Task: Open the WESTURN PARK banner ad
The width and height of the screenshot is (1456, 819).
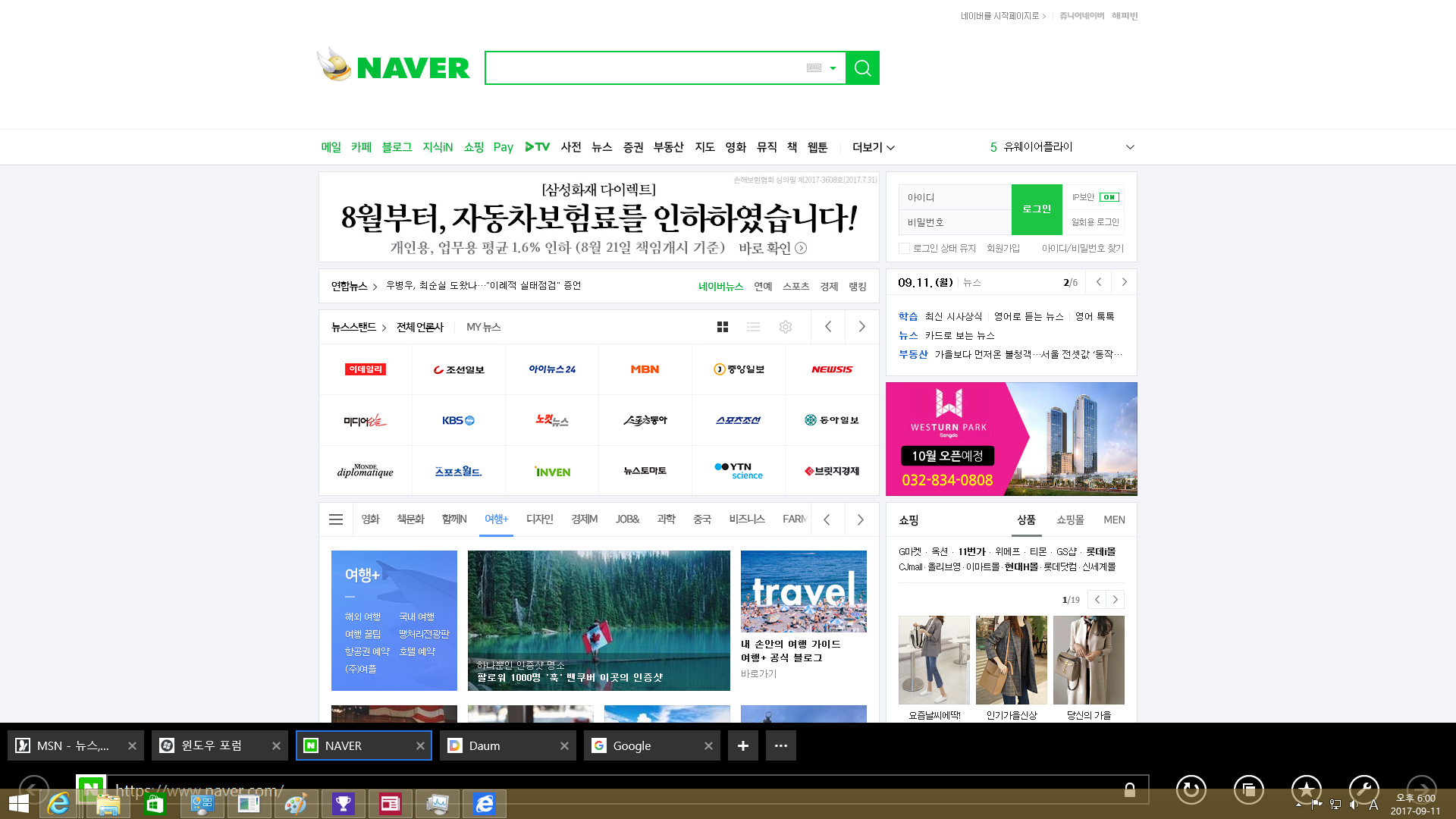Action: (1012, 439)
